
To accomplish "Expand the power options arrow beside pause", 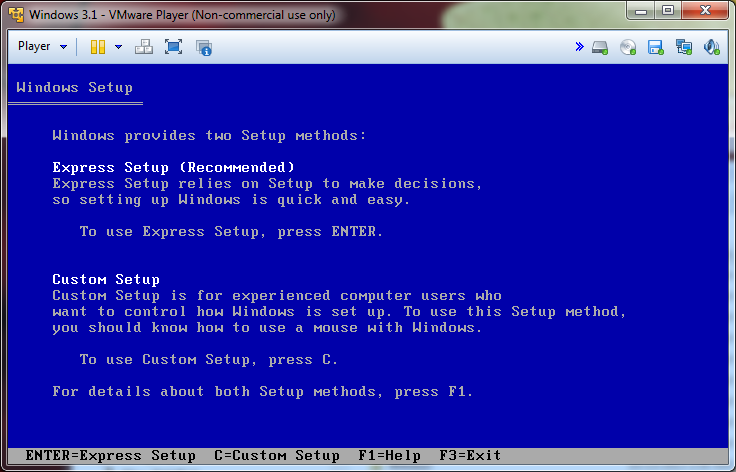I will [x=118, y=47].
